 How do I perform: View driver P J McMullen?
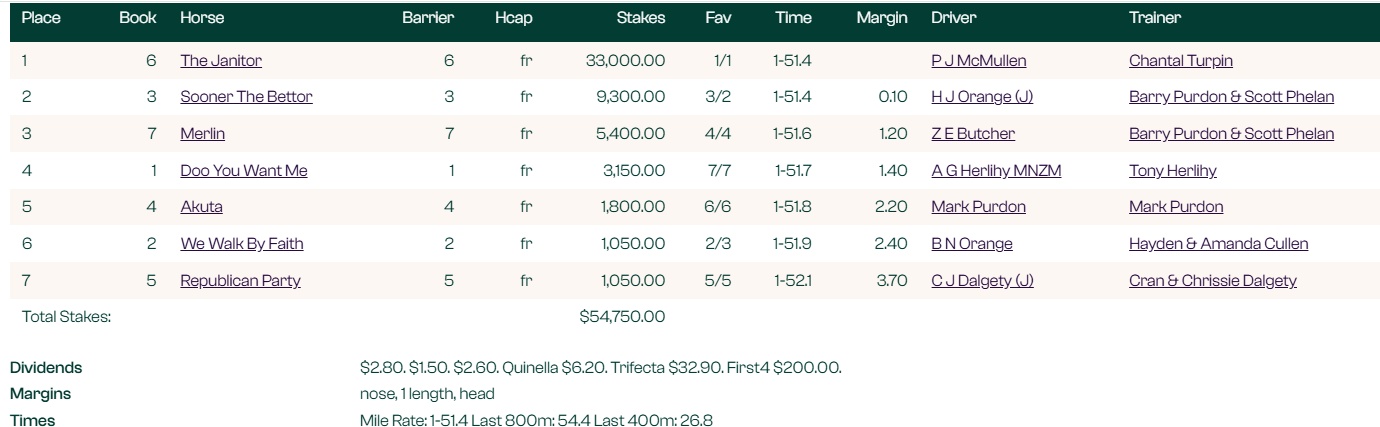978,61
